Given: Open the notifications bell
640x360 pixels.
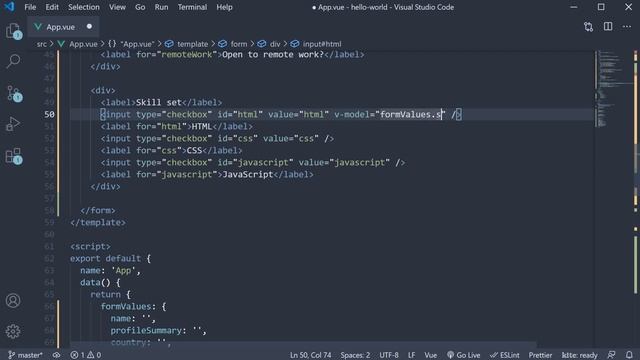Looking at the screenshot, I should (629, 355).
